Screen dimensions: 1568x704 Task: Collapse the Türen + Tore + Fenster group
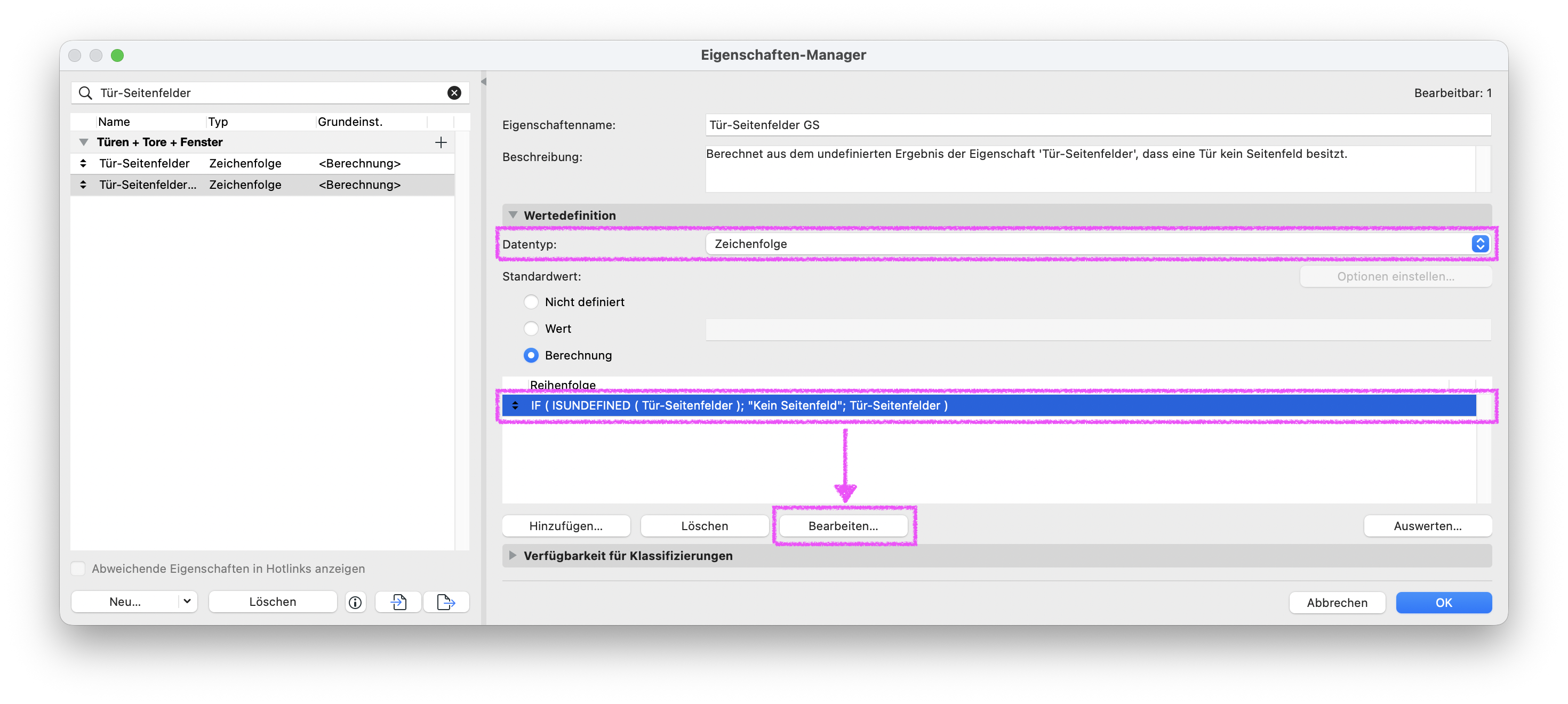coord(83,142)
